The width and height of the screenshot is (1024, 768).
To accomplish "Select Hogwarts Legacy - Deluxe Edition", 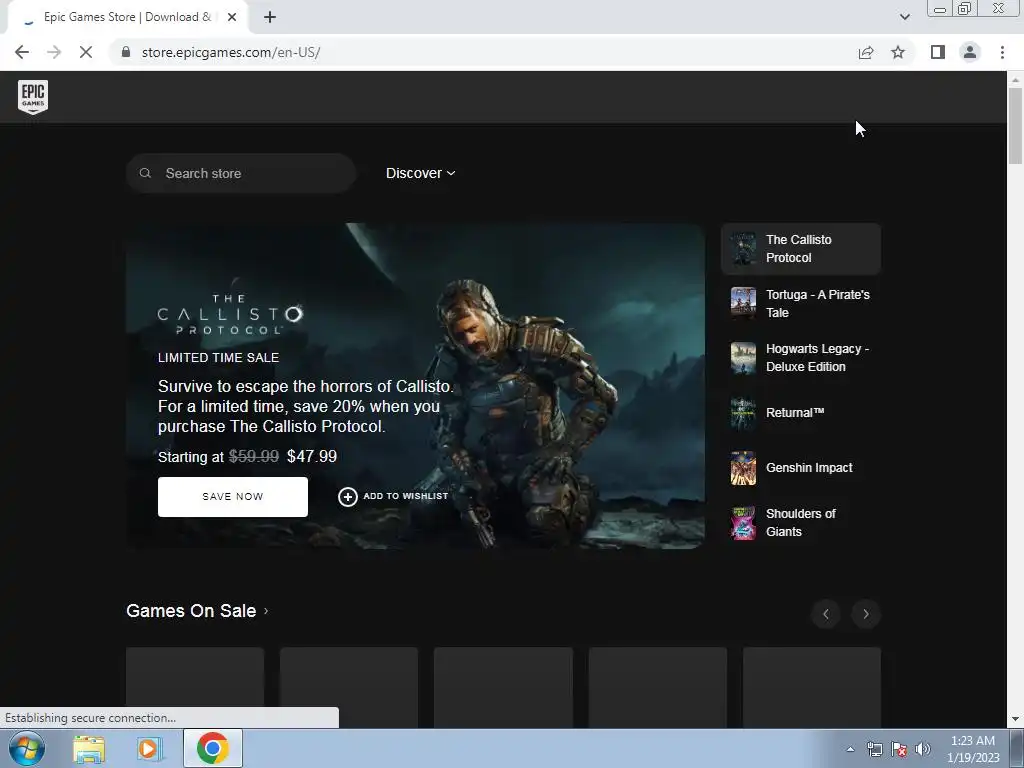I will pos(801,358).
